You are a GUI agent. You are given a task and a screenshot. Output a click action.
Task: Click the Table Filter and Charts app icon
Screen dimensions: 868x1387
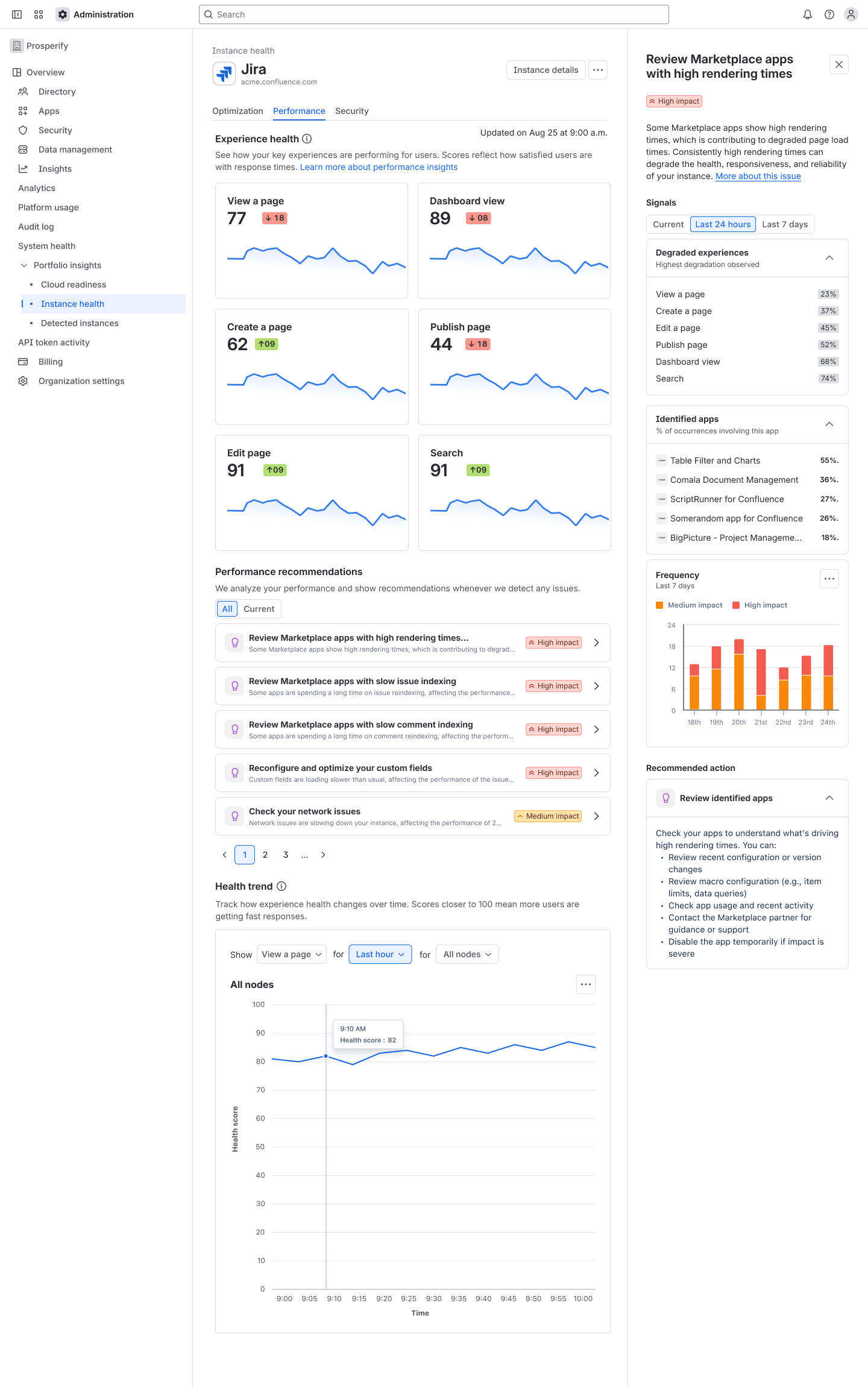(662, 461)
